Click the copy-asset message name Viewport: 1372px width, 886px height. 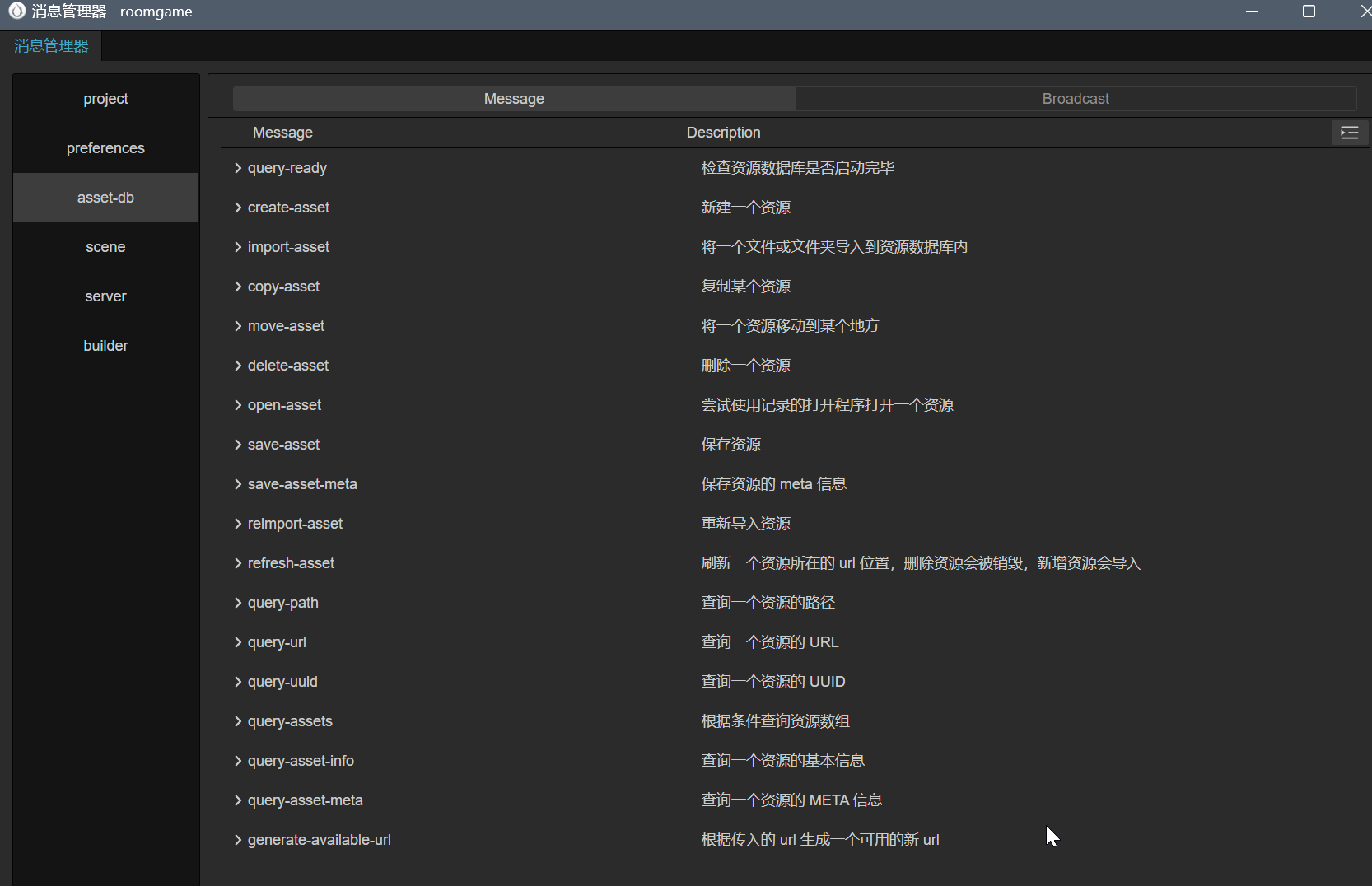[x=283, y=287]
